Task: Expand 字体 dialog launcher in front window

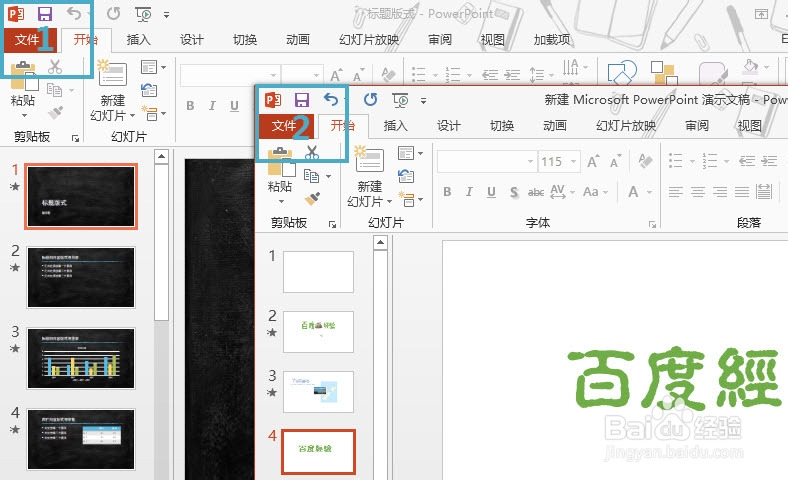Action: (652, 224)
